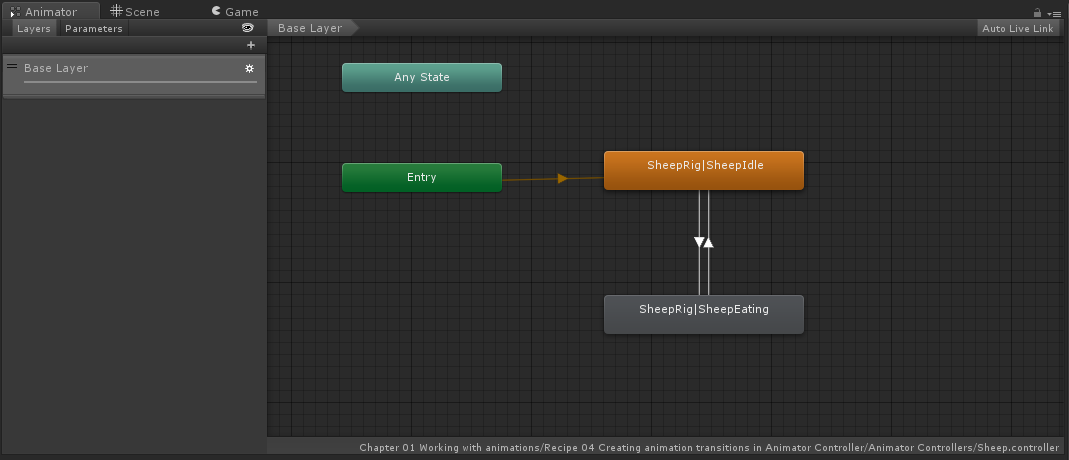Switch to the Scene tab
The height and width of the screenshot is (460, 1069).
(x=135, y=11)
